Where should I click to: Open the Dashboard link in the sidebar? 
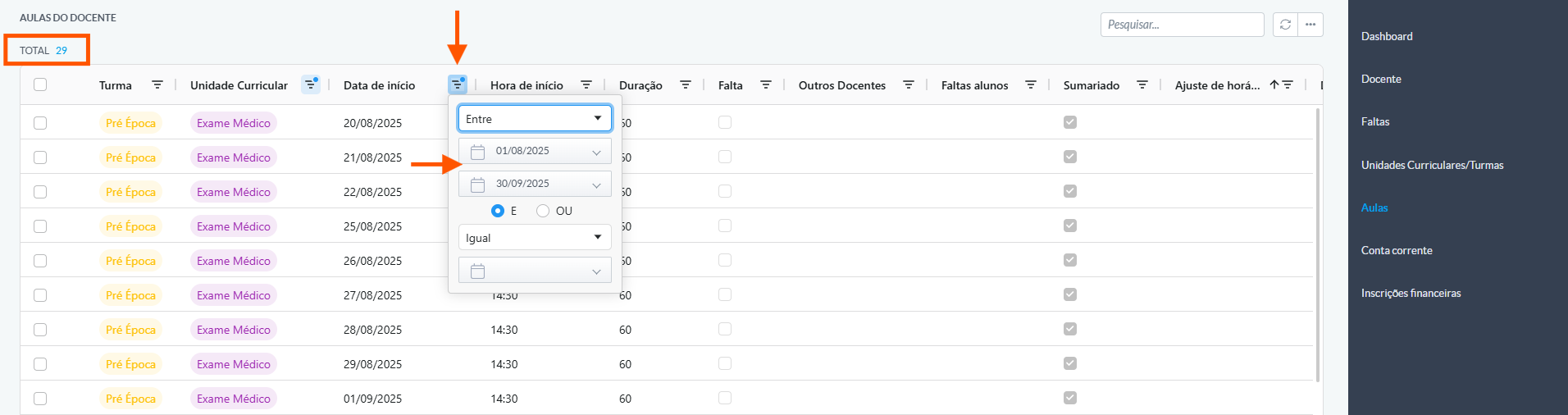coord(1387,36)
